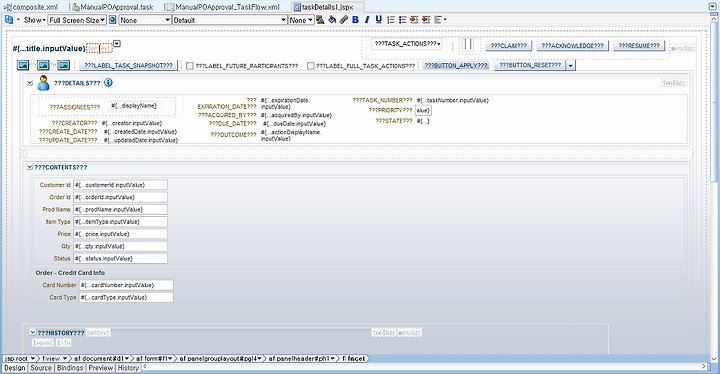Choose the background fill bucket icon
This screenshot has width=720, height=374.
click(332, 20)
